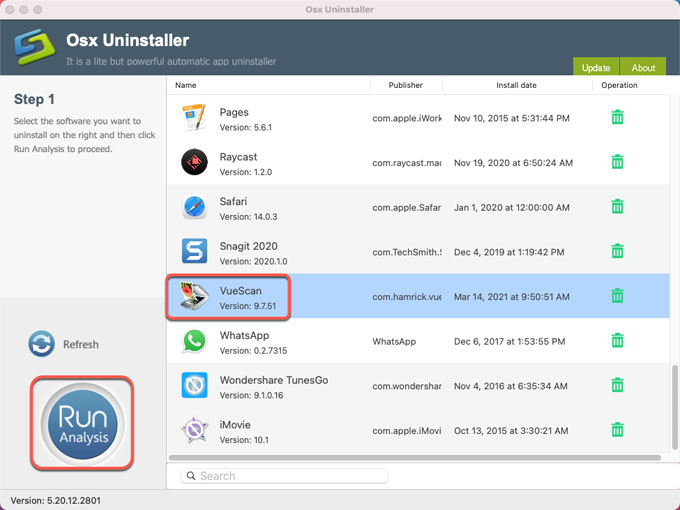Click into the Search field
This screenshot has width=680, height=510.
coord(284,476)
